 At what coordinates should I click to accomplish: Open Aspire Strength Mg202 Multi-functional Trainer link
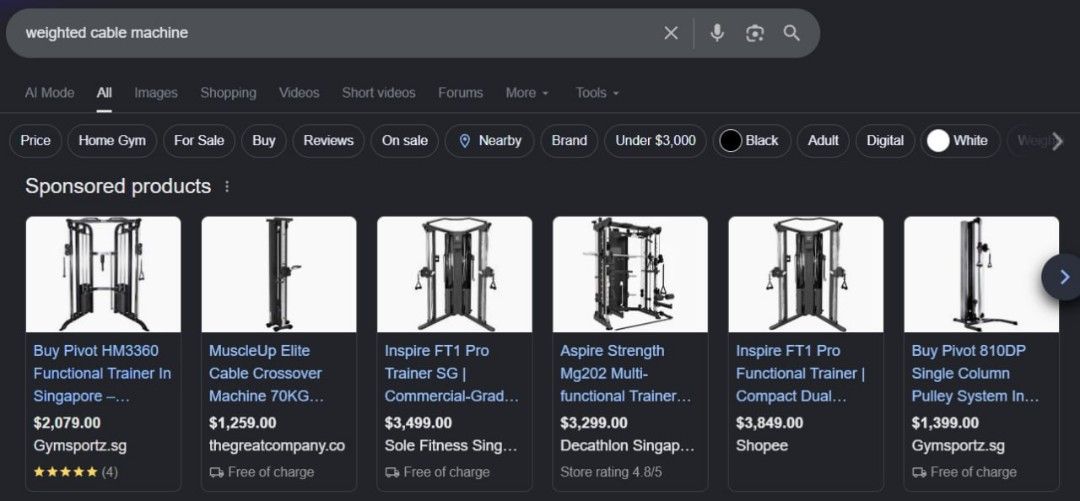625,374
